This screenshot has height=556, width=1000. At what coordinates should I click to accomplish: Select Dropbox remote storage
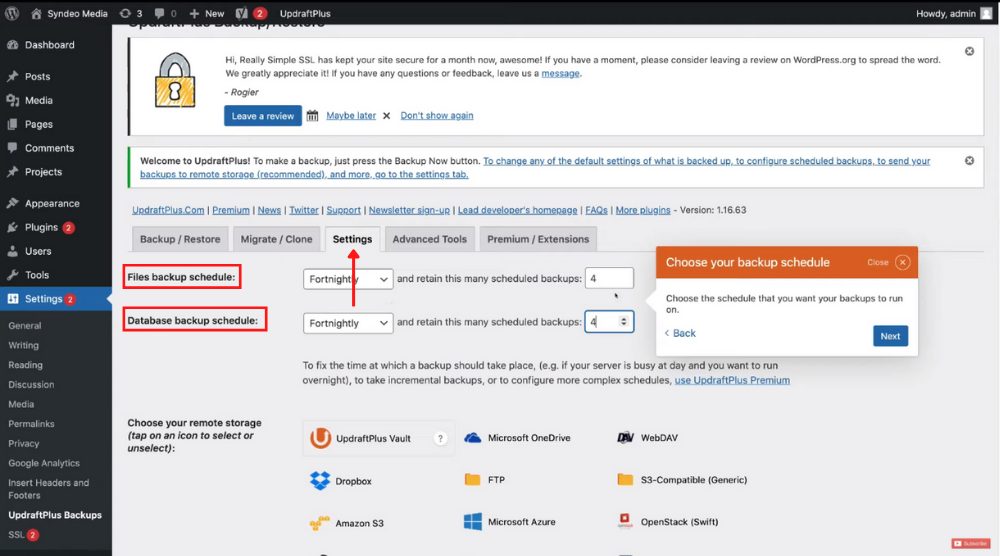click(x=341, y=481)
